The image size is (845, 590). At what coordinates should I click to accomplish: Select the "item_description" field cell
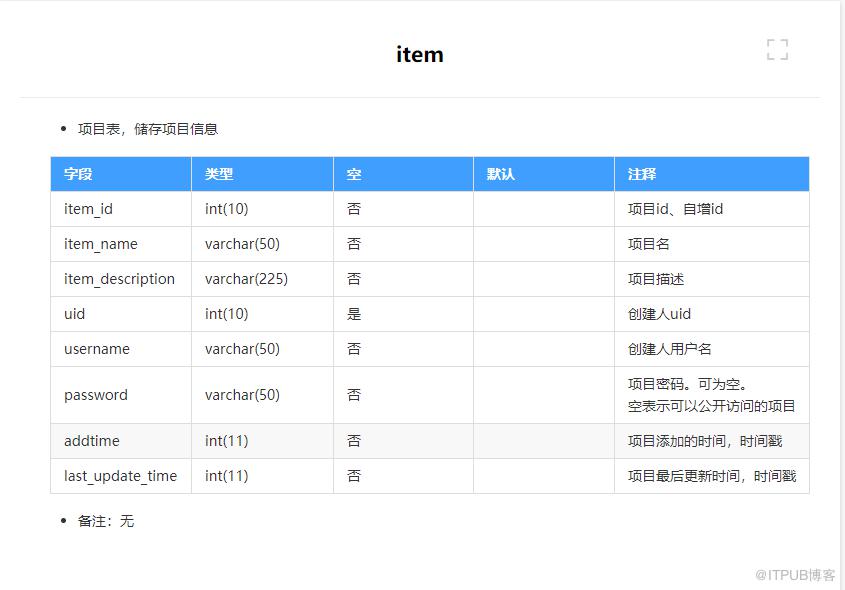(x=120, y=279)
